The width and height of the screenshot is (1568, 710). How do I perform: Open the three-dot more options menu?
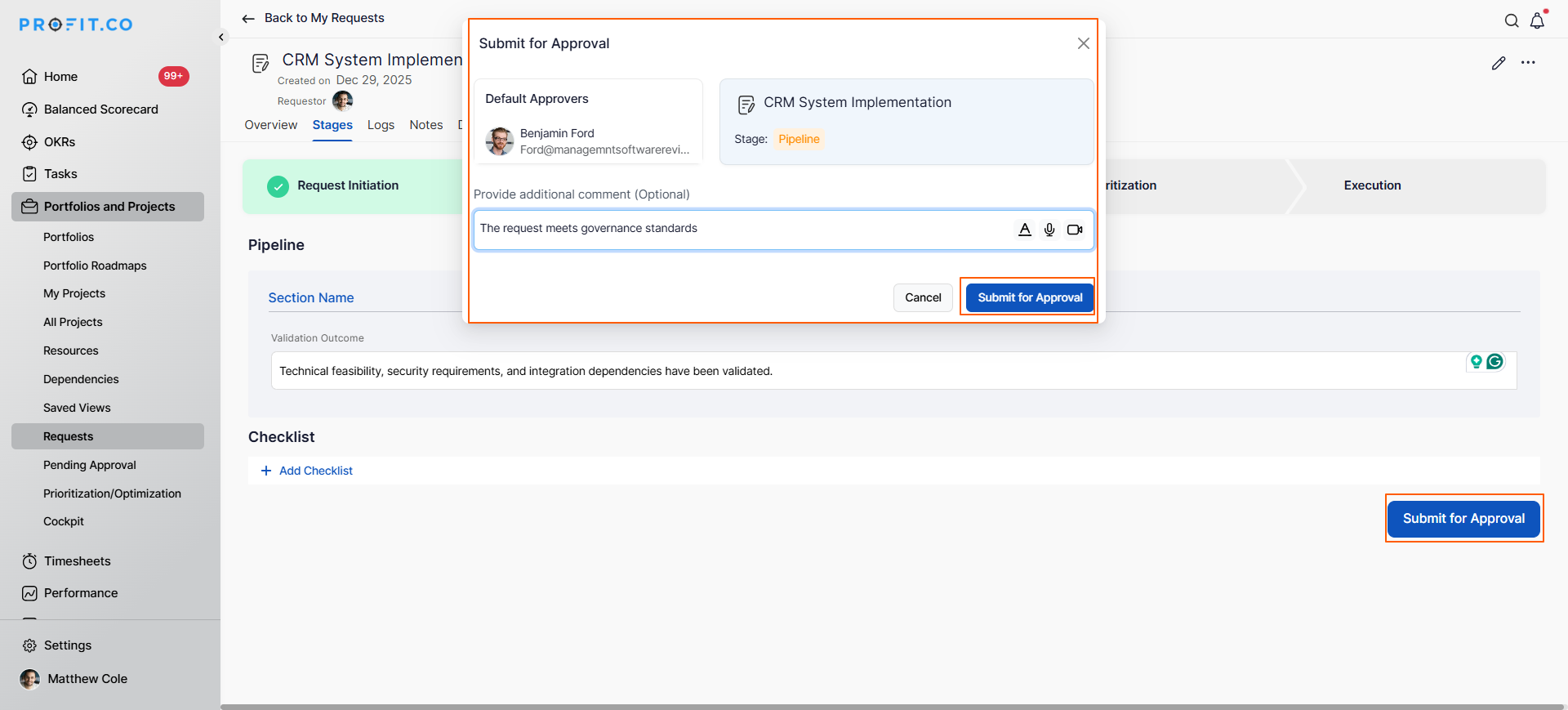(1528, 63)
